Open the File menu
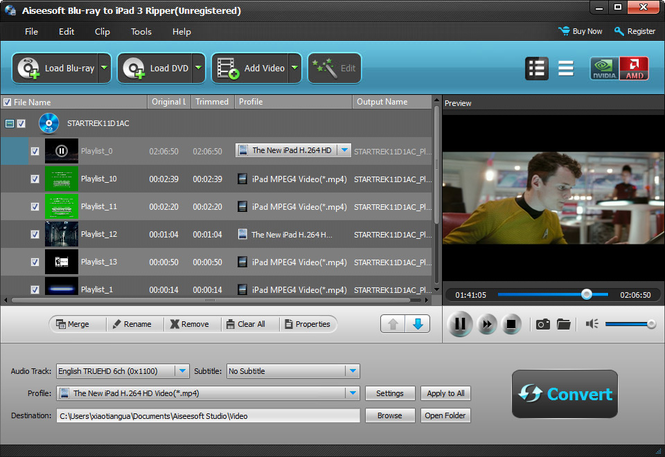The image size is (665, 457). [x=31, y=32]
